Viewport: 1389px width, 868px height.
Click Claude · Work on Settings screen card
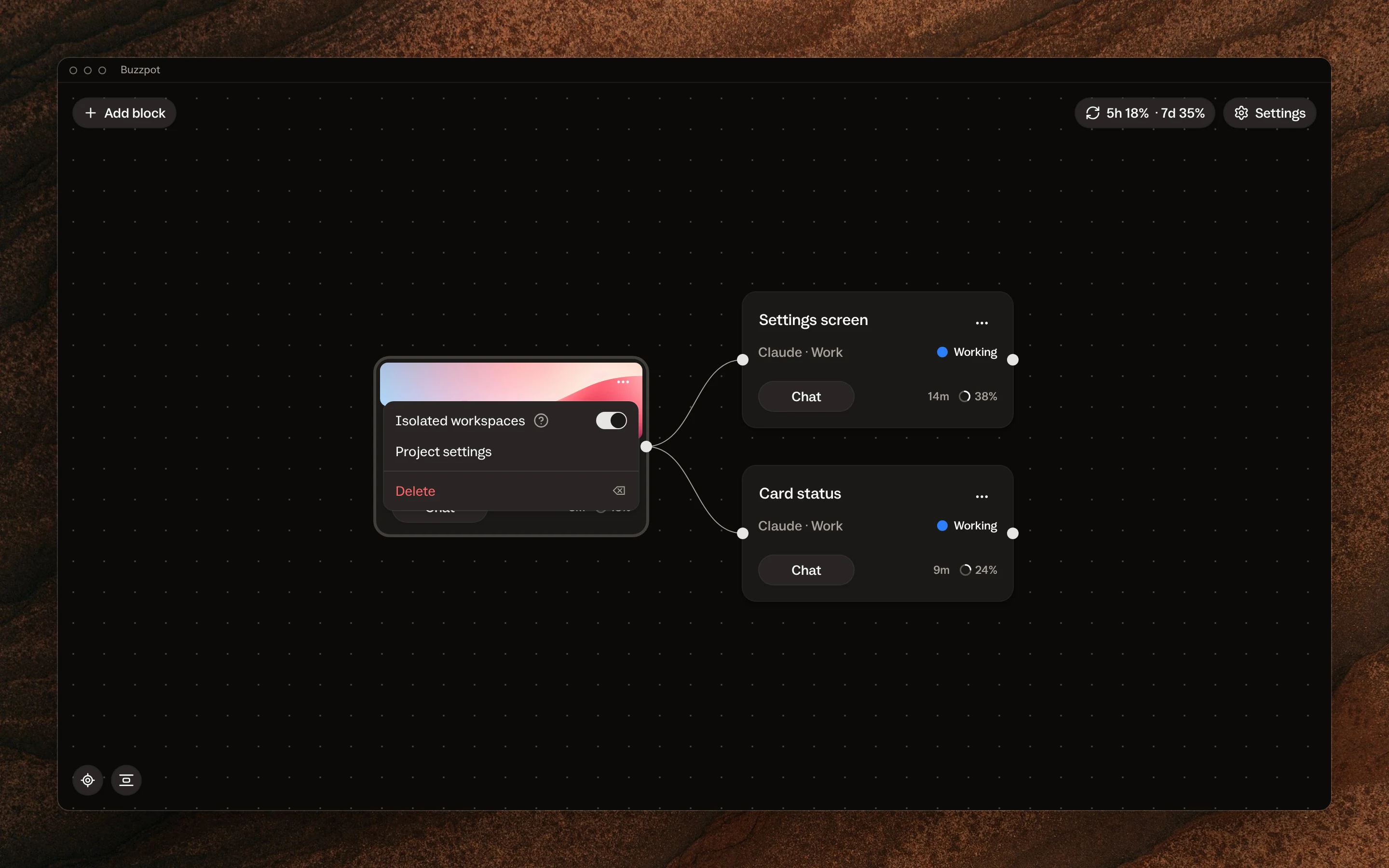point(800,353)
